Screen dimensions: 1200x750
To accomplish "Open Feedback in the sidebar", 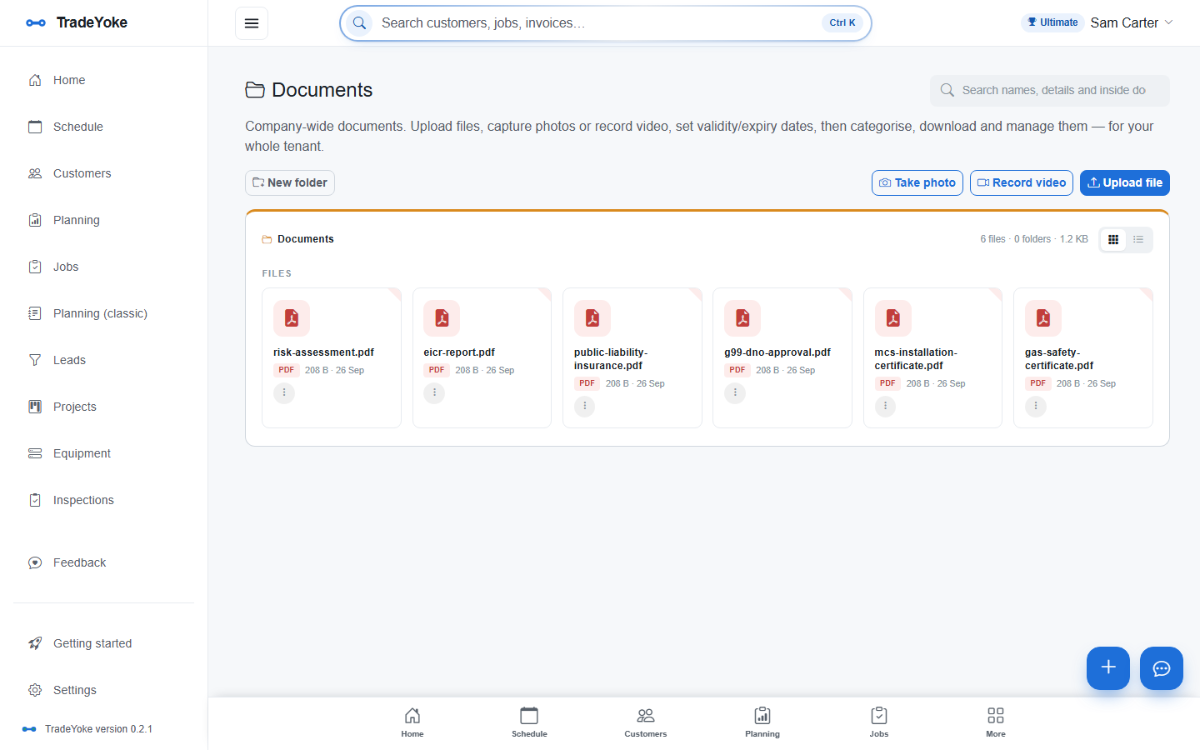I will pyautogui.click(x=104, y=563).
